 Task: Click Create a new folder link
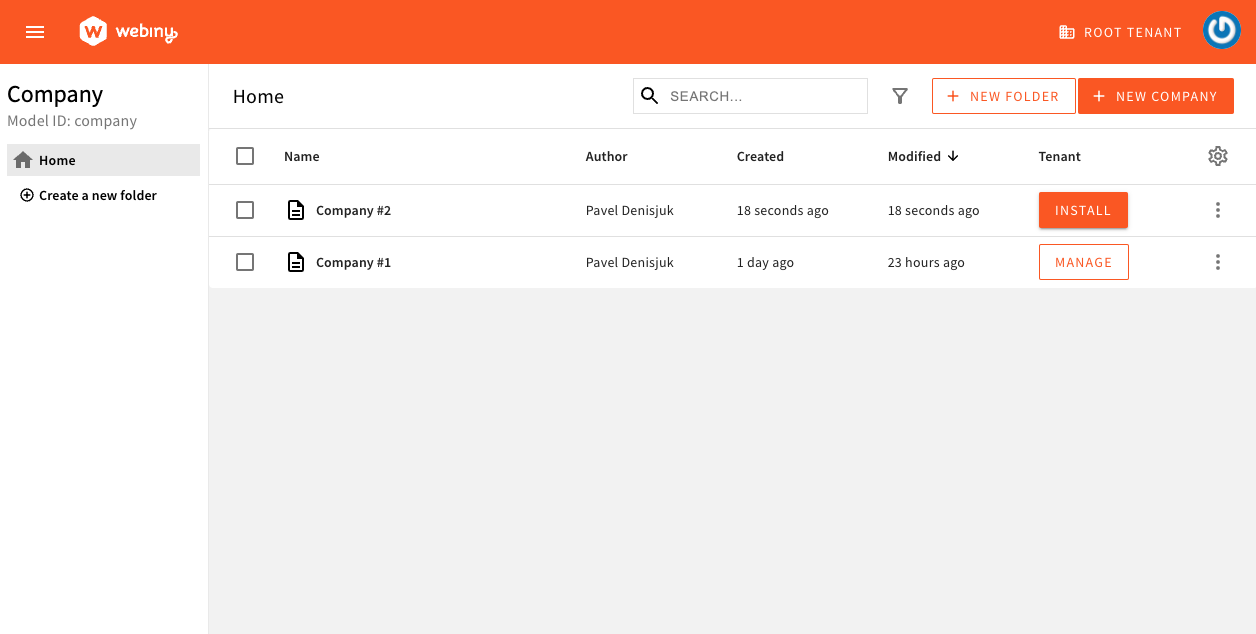(x=97, y=195)
